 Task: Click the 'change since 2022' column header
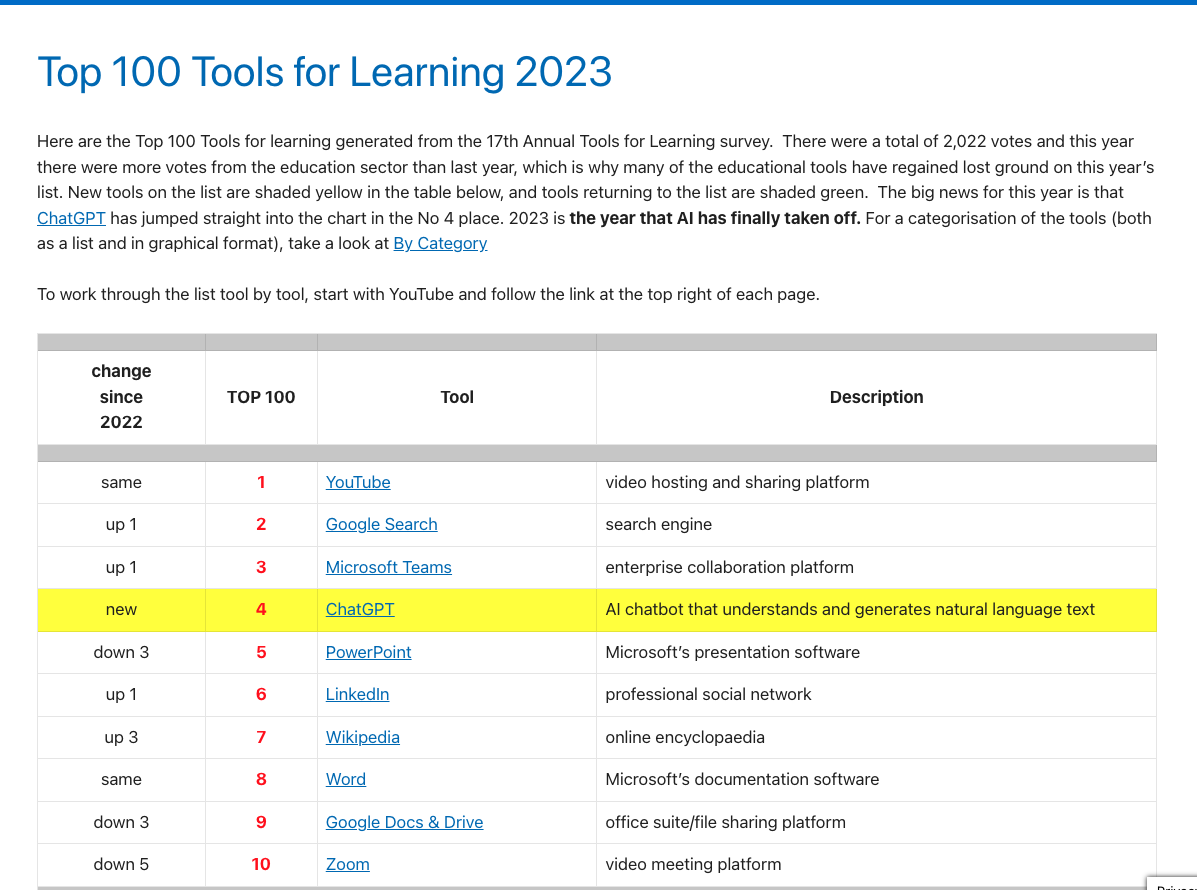[x=121, y=397]
